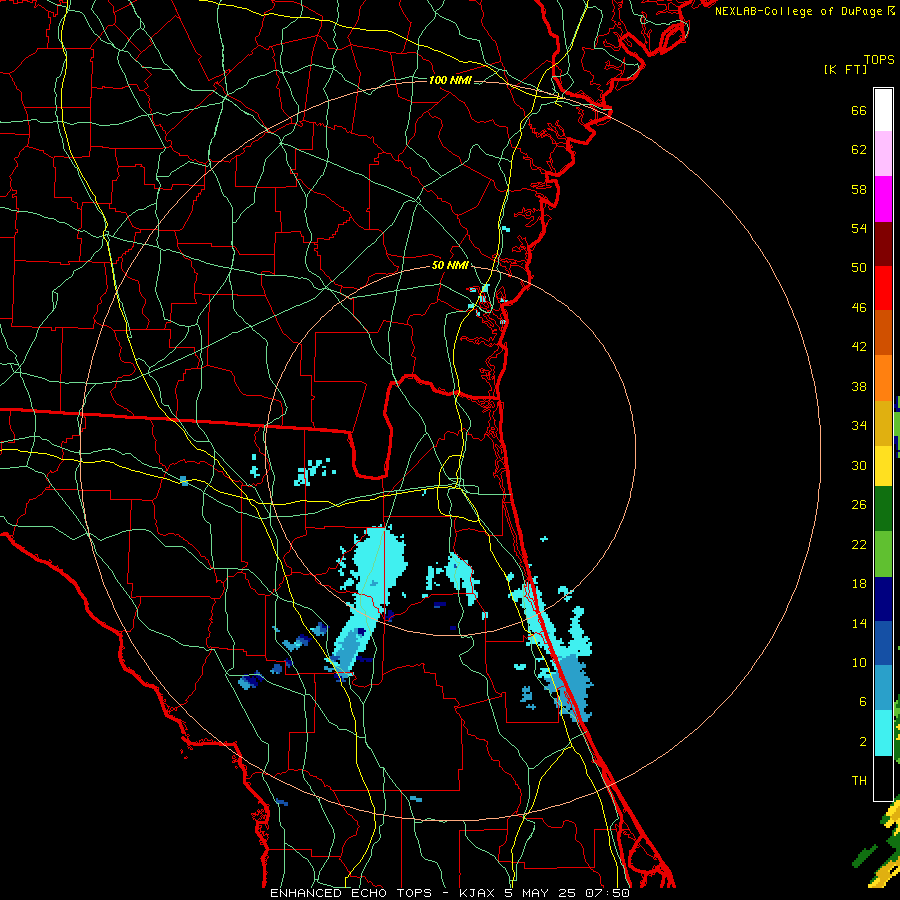Click the gold 34 K FT swatch
The height and width of the screenshot is (900, 900).
pos(883,423)
